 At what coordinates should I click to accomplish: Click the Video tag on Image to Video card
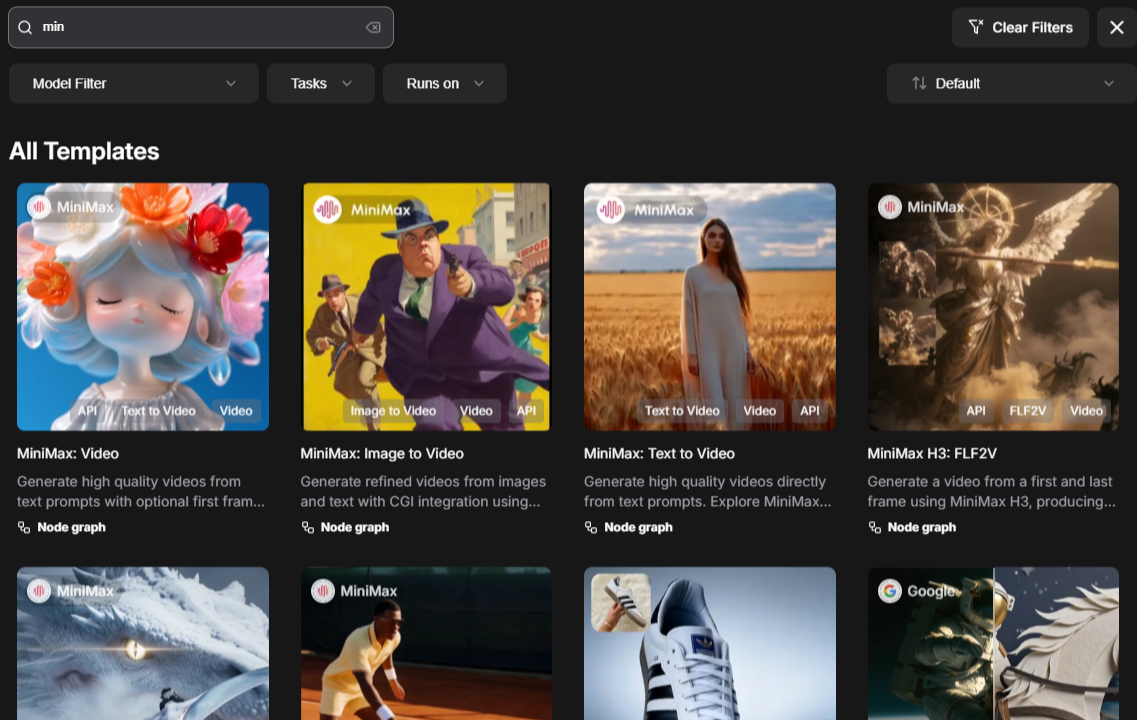tap(476, 411)
